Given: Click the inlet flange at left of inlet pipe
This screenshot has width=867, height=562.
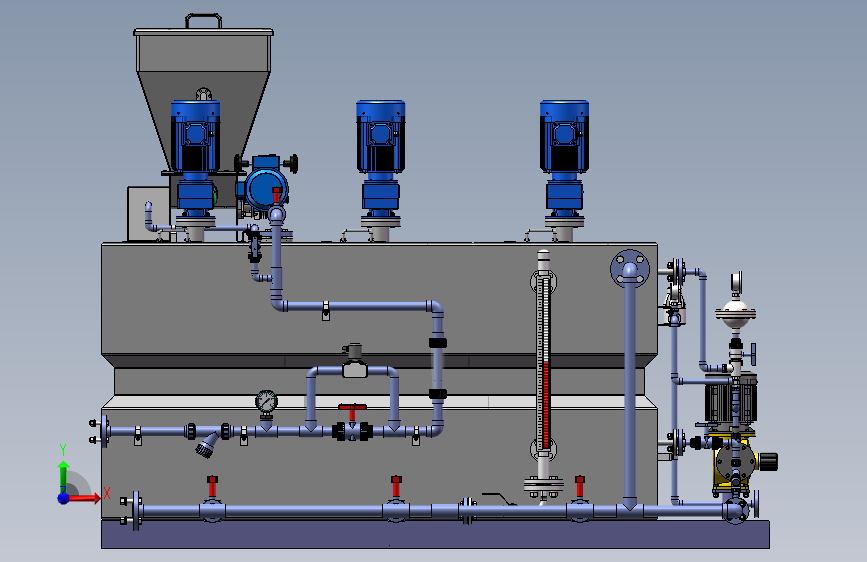Looking at the screenshot, I should coord(102,431).
